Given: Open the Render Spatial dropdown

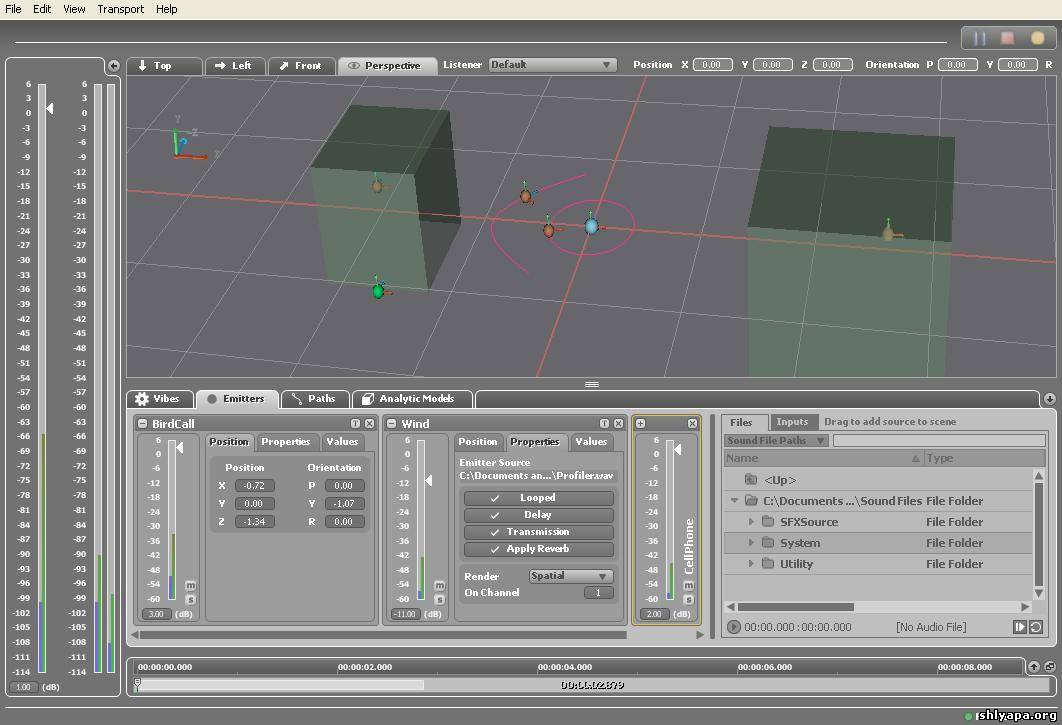Looking at the screenshot, I should [x=570, y=576].
